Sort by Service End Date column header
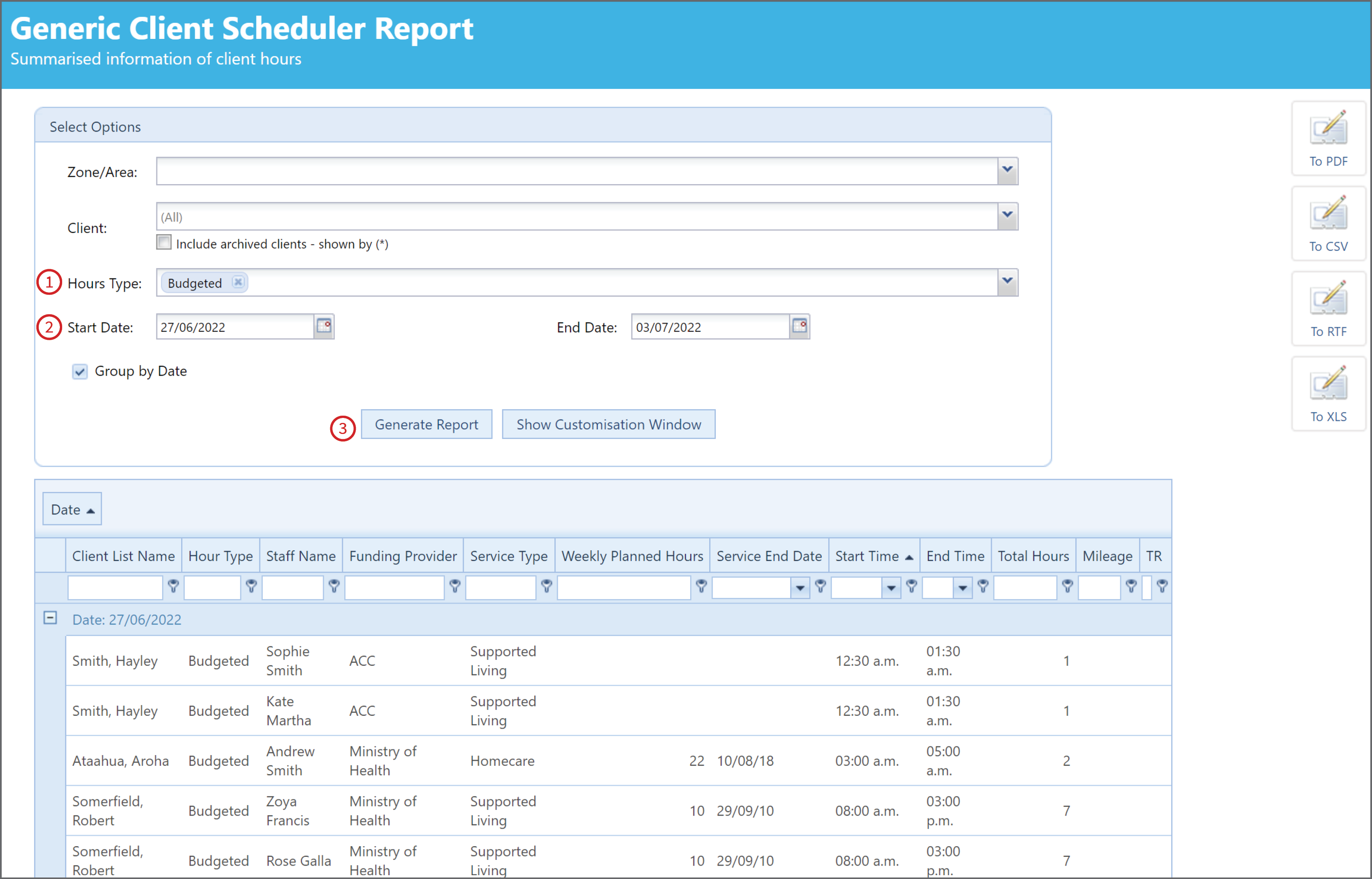Image resolution: width=1372 pixels, height=879 pixels. (x=769, y=555)
